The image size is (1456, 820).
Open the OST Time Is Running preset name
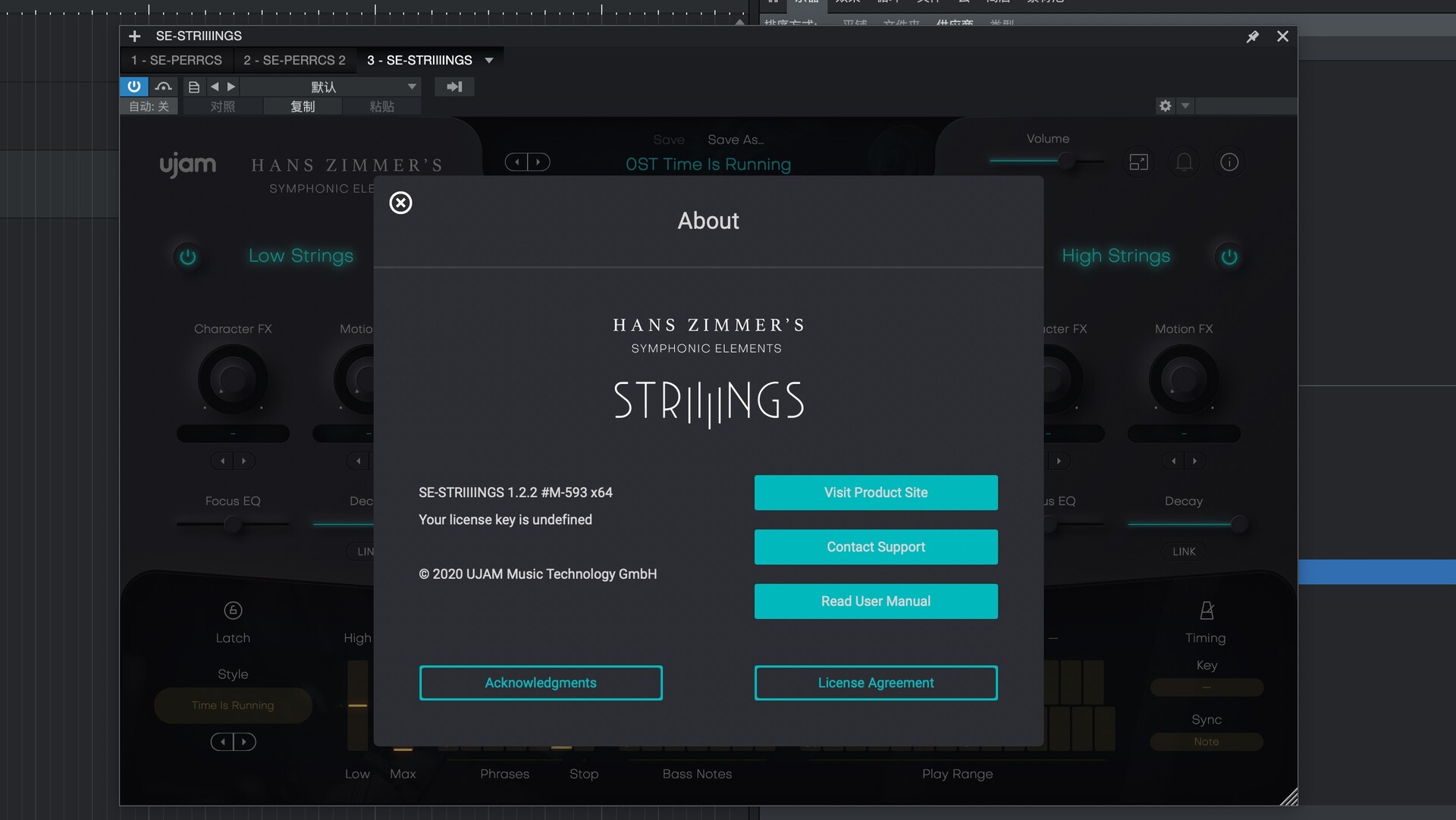coord(708,164)
